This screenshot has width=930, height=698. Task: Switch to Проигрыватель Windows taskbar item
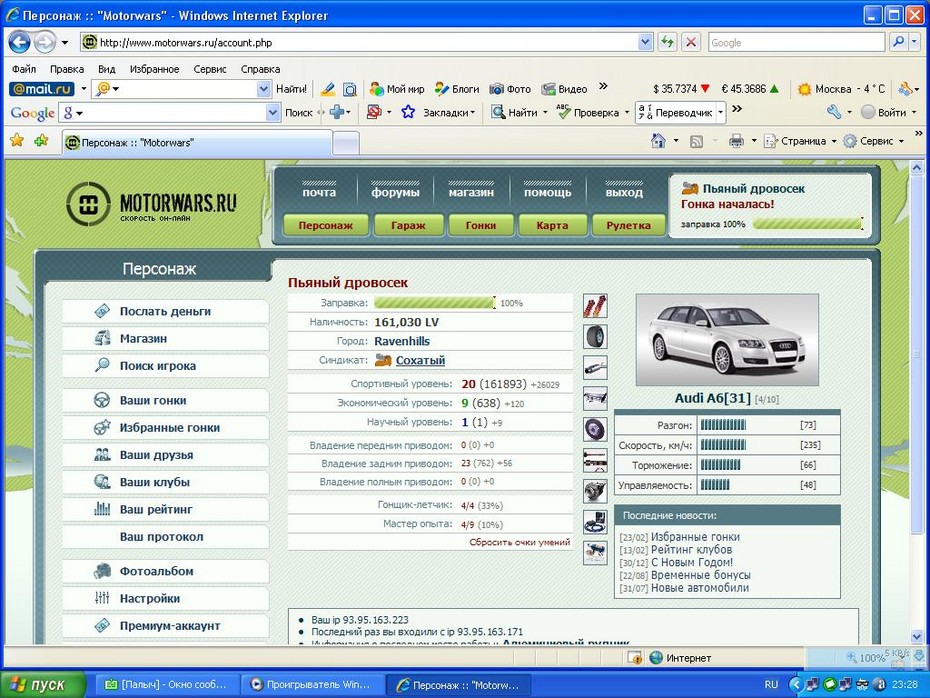[x=312, y=684]
